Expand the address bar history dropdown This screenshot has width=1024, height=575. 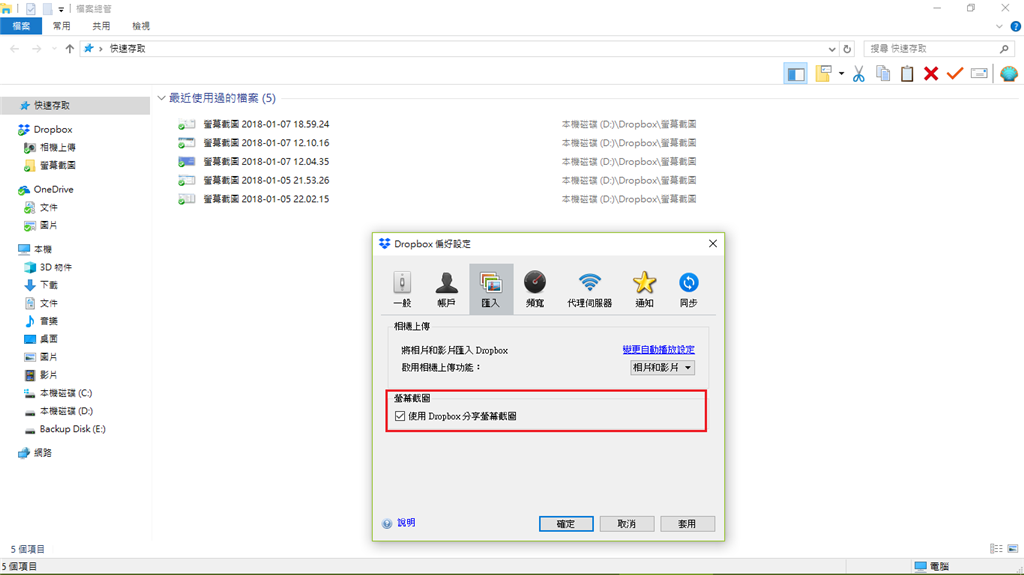point(831,49)
